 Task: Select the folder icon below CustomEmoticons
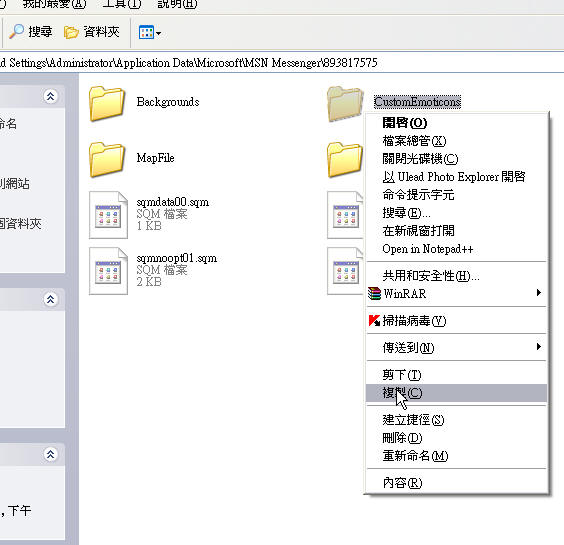345,159
